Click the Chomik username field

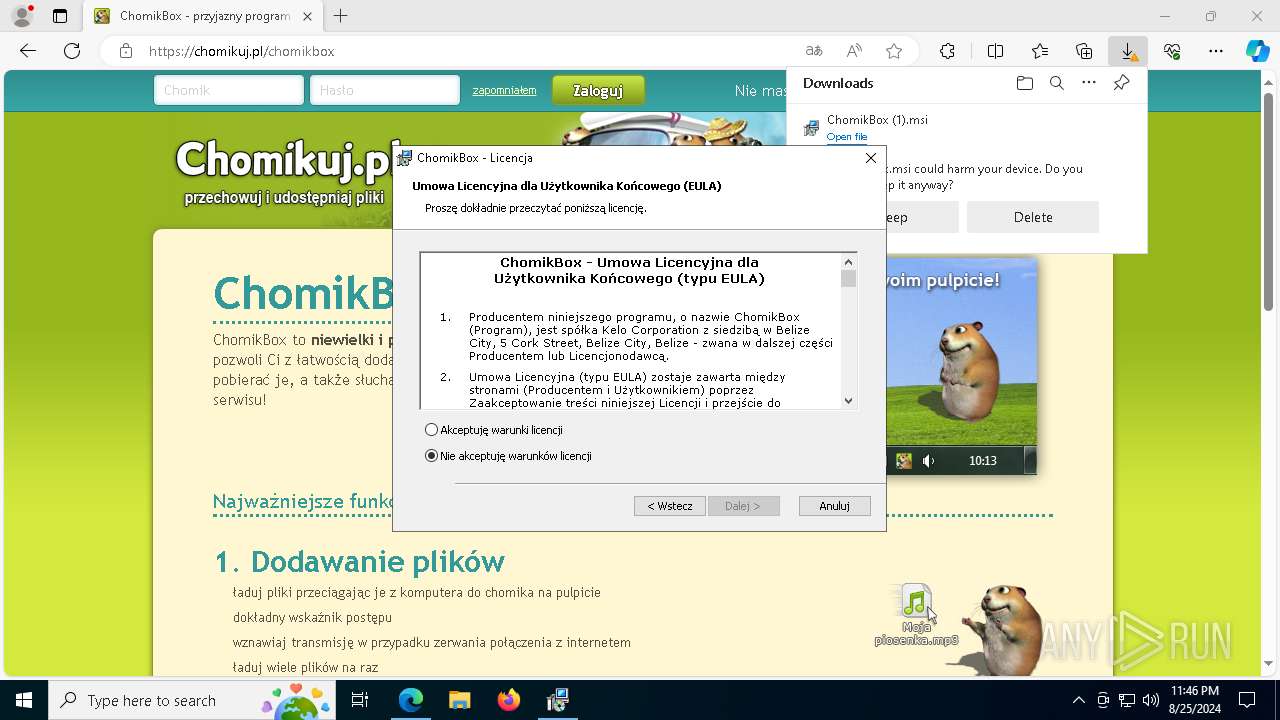coord(229,90)
